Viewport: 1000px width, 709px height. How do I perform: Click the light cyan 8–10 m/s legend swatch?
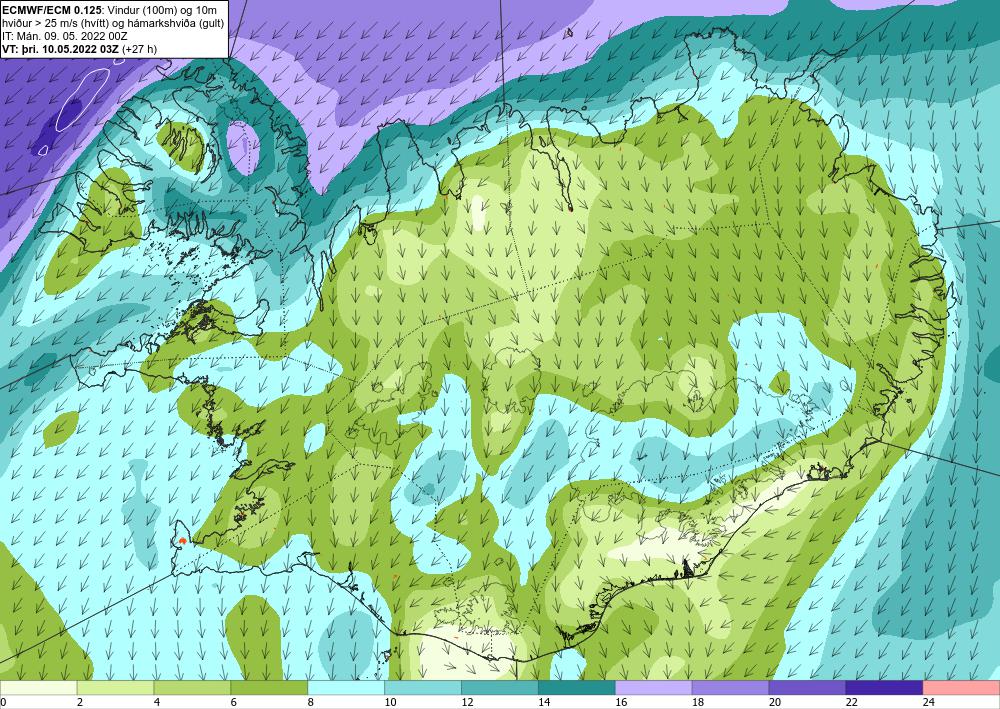pyautogui.click(x=346, y=688)
